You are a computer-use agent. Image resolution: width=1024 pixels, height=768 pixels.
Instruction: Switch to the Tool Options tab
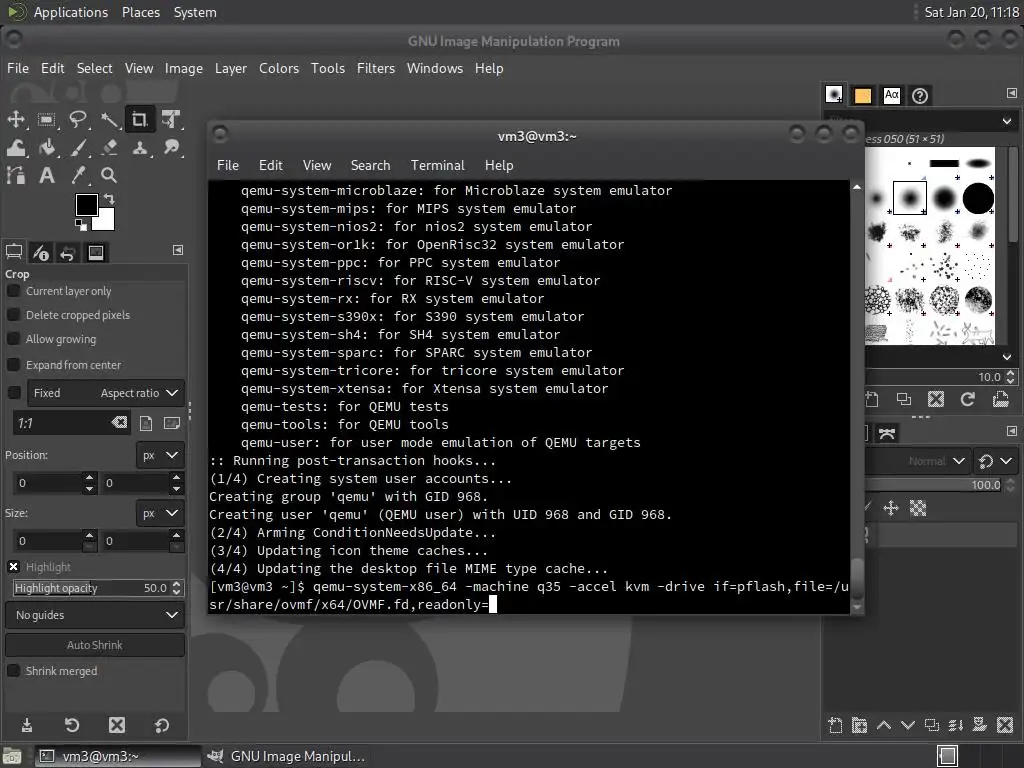pos(14,252)
